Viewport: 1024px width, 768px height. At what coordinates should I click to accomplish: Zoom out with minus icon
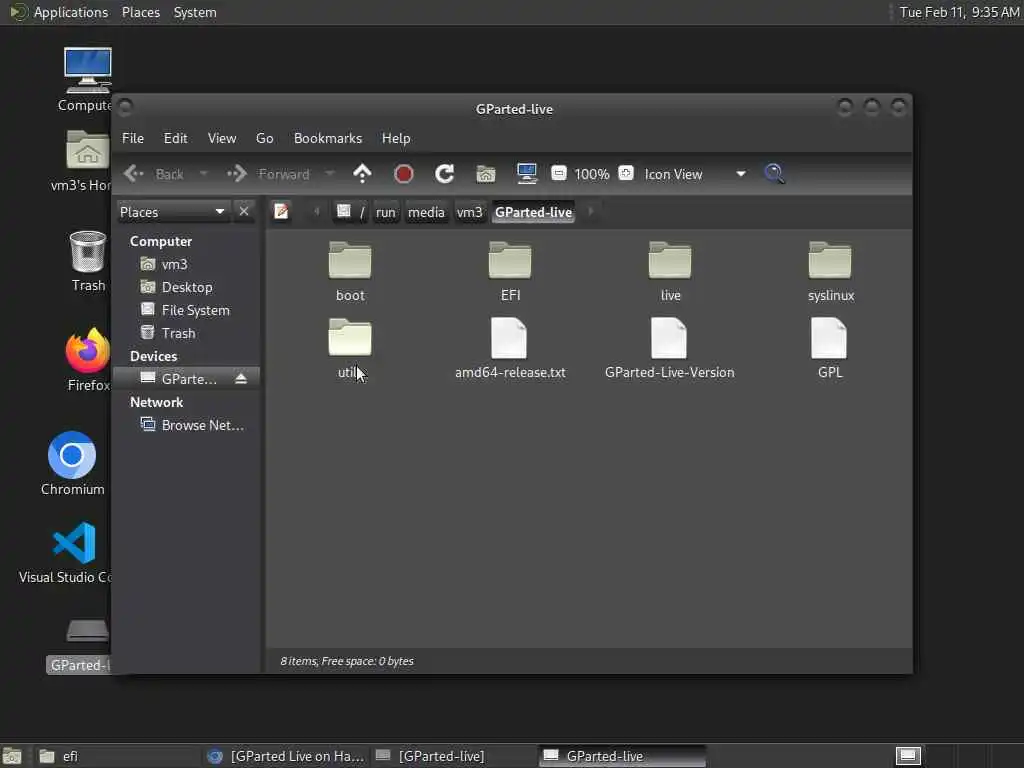[x=558, y=173]
